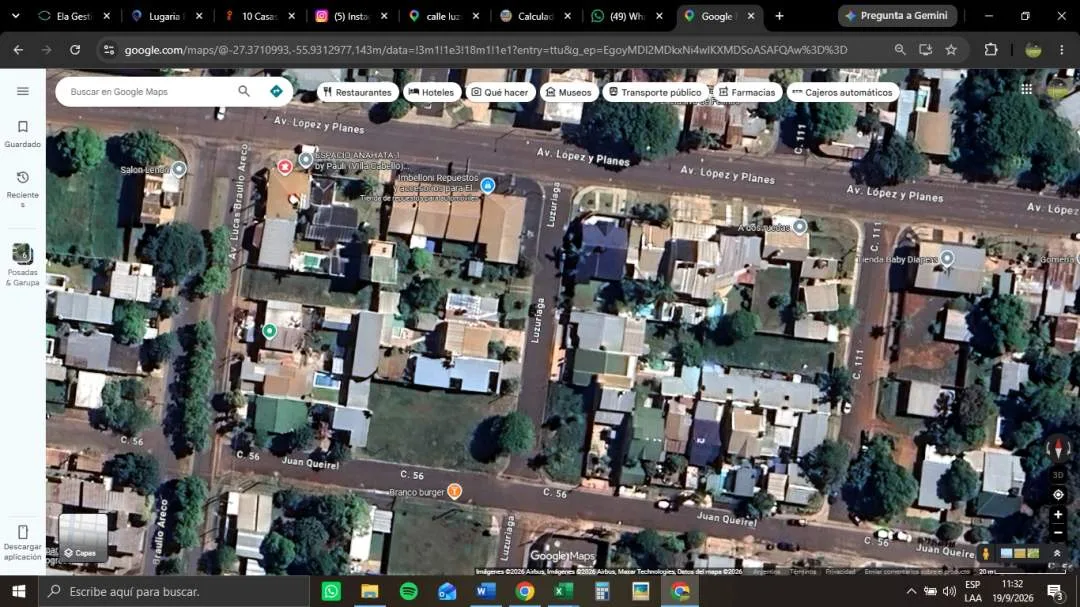The image size is (1080, 607).
Task: Open directions with the blue arrow icon
Action: point(276,91)
